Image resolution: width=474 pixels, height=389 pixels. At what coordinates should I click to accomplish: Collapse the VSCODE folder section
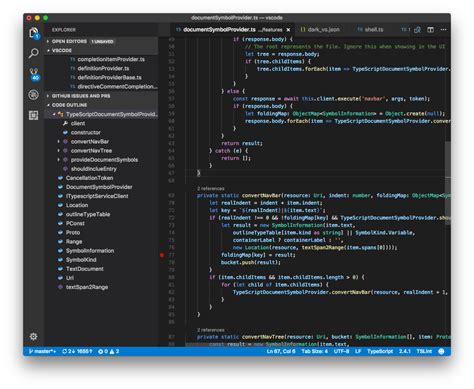[48, 50]
